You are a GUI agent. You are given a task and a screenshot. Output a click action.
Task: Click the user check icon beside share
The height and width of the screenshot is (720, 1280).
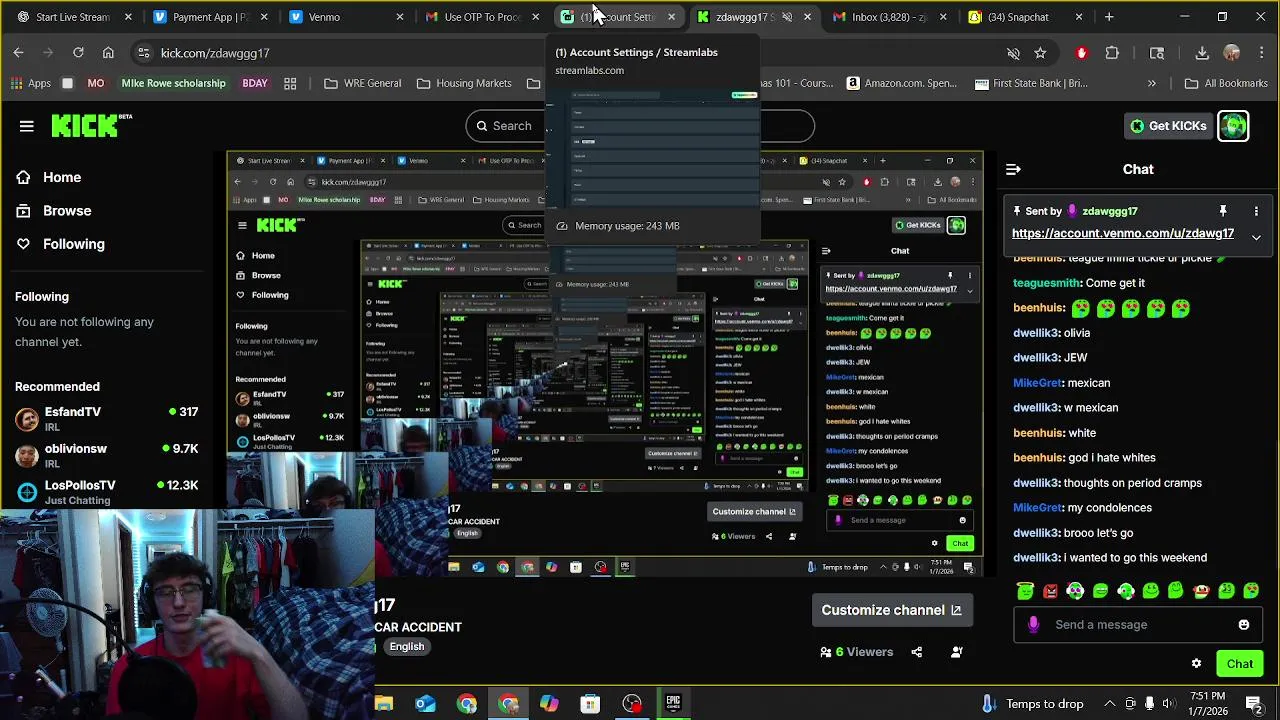956,652
